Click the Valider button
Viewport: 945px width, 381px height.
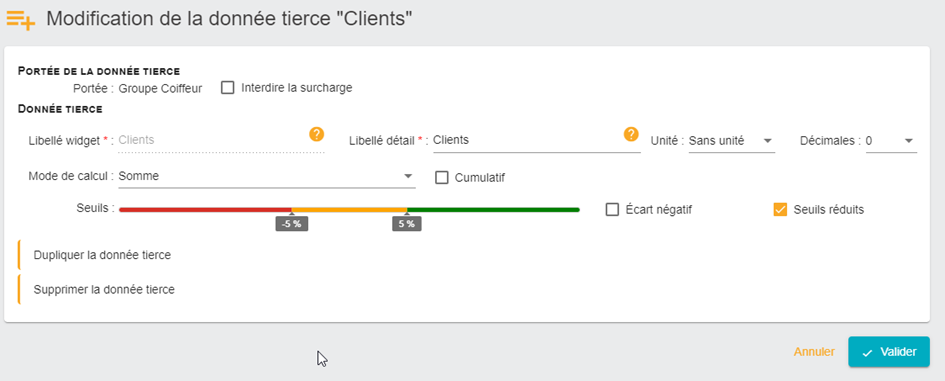tap(889, 352)
